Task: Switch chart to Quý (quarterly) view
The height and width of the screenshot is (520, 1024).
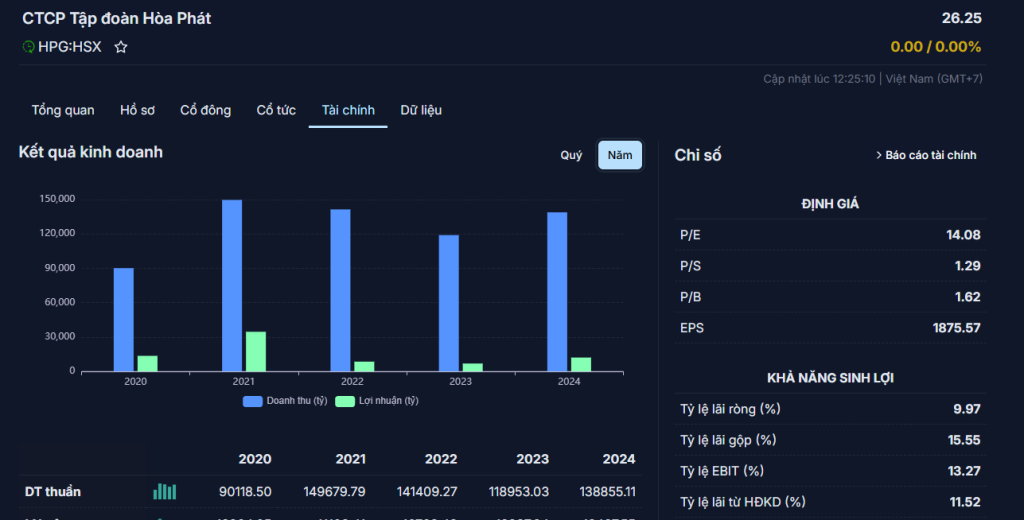Action: click(x=571, y=155)
